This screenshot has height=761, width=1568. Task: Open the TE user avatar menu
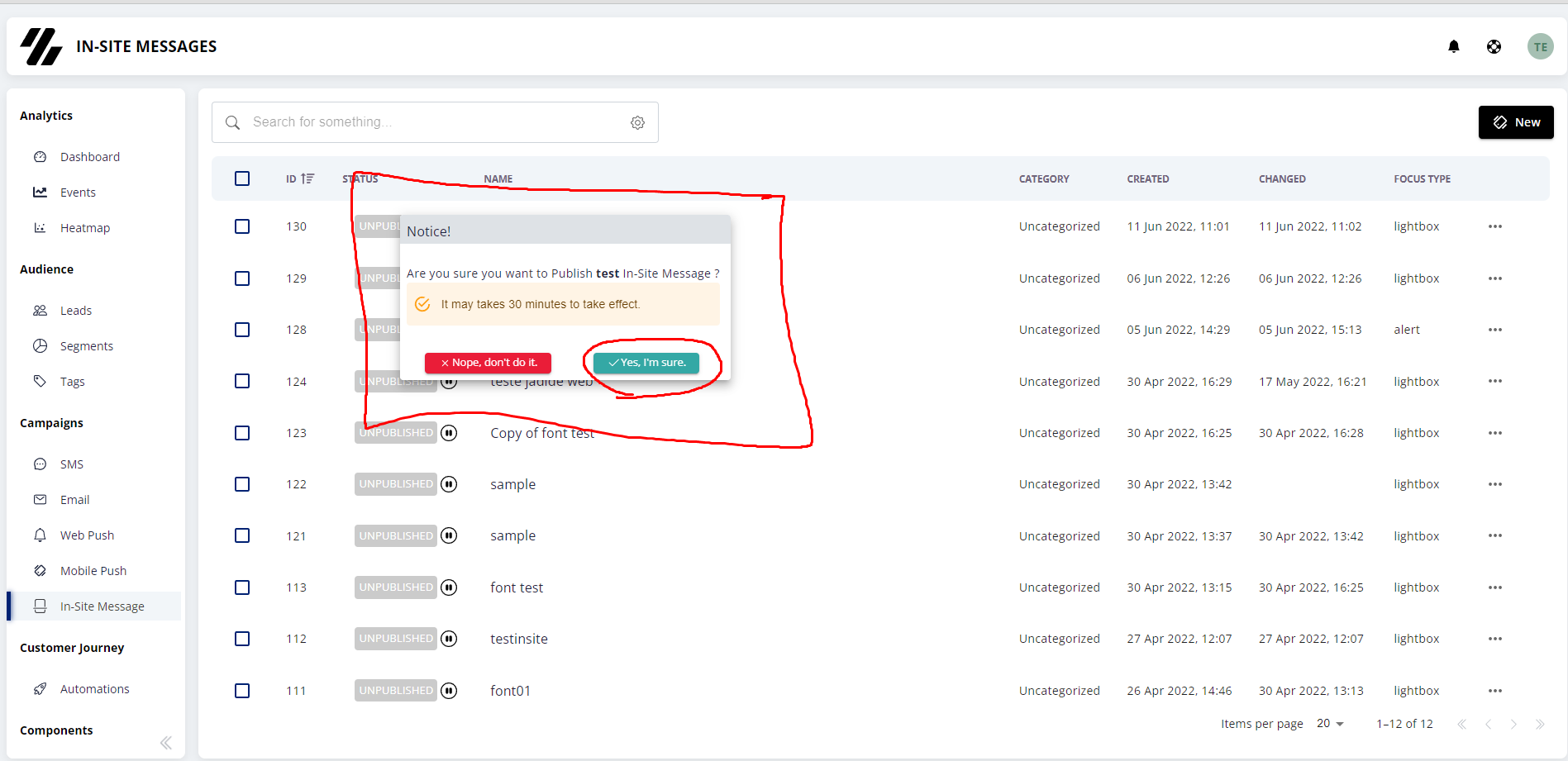point(1541,46)
